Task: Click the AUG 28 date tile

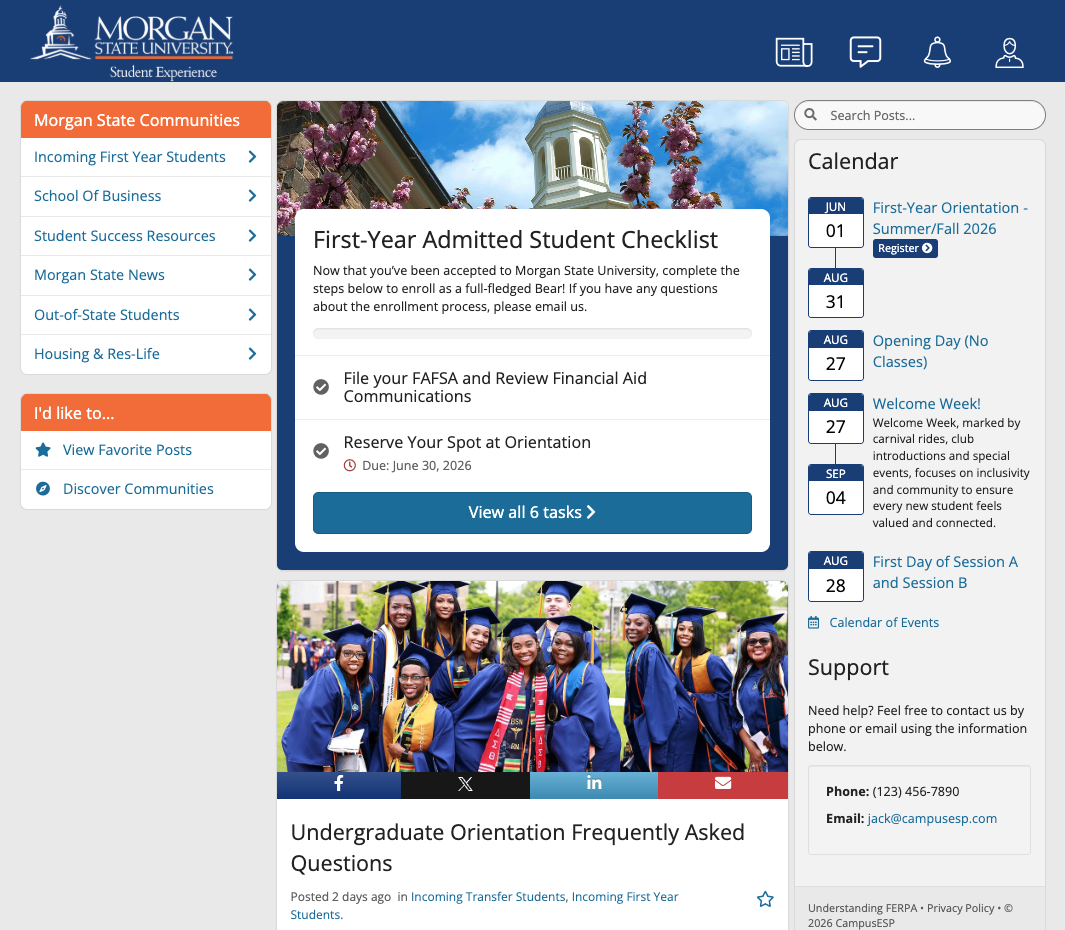Action: [x=835, y=577]
